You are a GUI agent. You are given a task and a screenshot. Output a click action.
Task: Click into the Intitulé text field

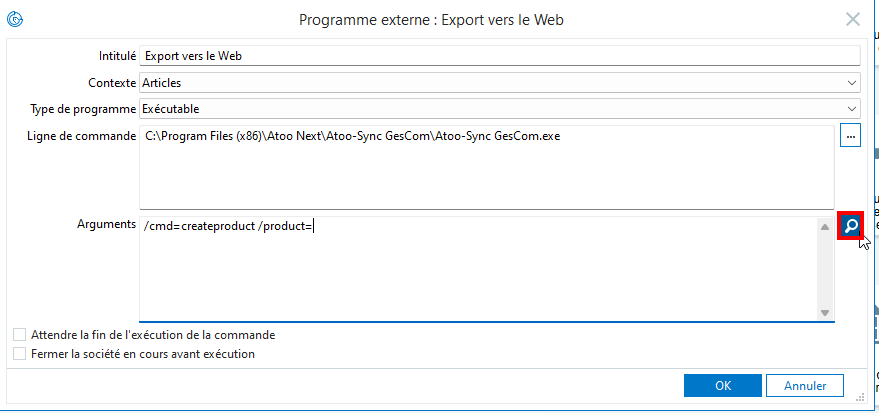[499, 56]
